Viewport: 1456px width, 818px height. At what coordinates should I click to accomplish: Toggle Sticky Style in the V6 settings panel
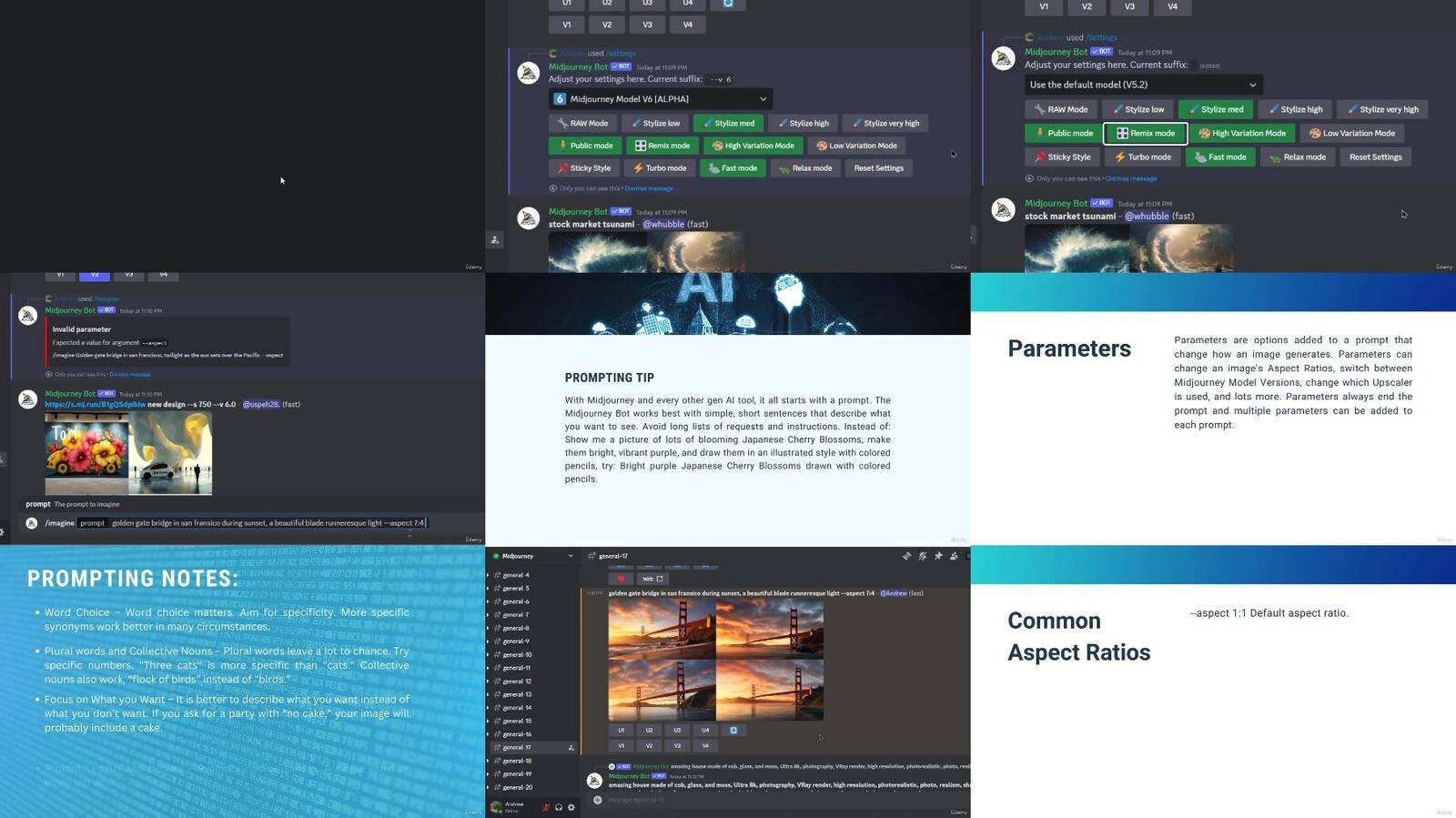tap(583, 168)
